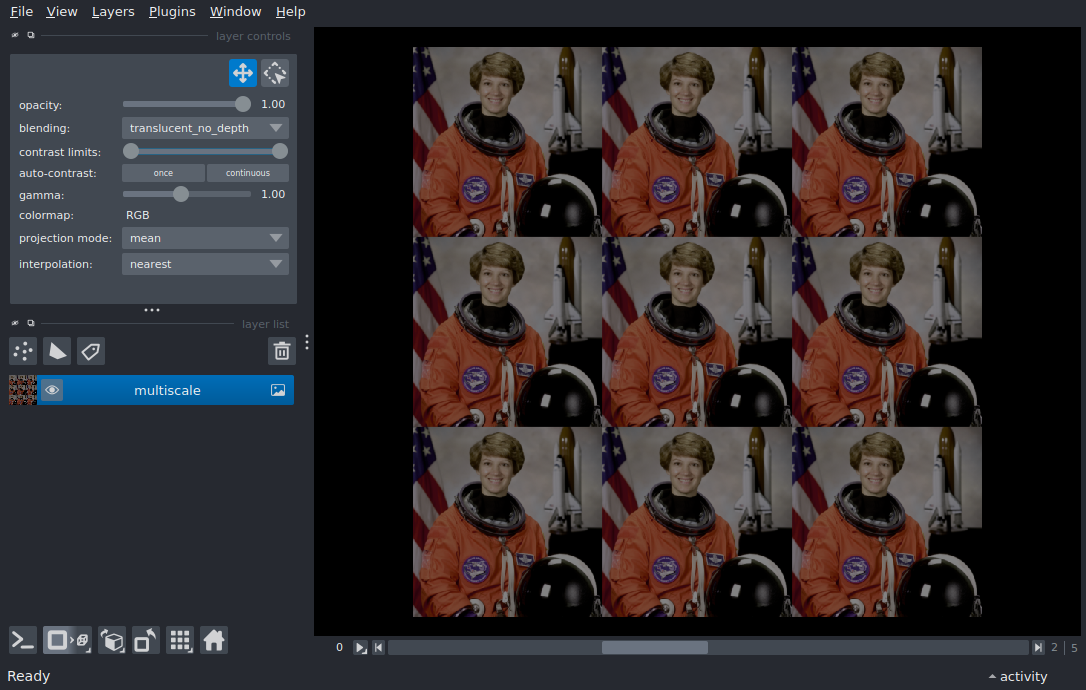Image resolution: width=1086 pixels, height=690 pixels.
Task: Open the Plugins menu
Action: click(172, 12)
